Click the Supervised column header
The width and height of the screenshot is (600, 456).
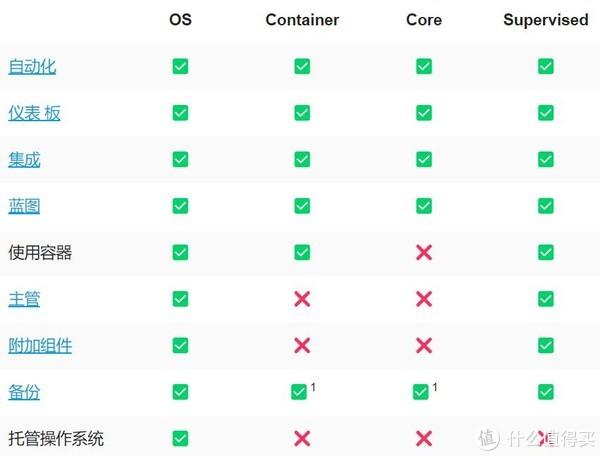point(546,20)
